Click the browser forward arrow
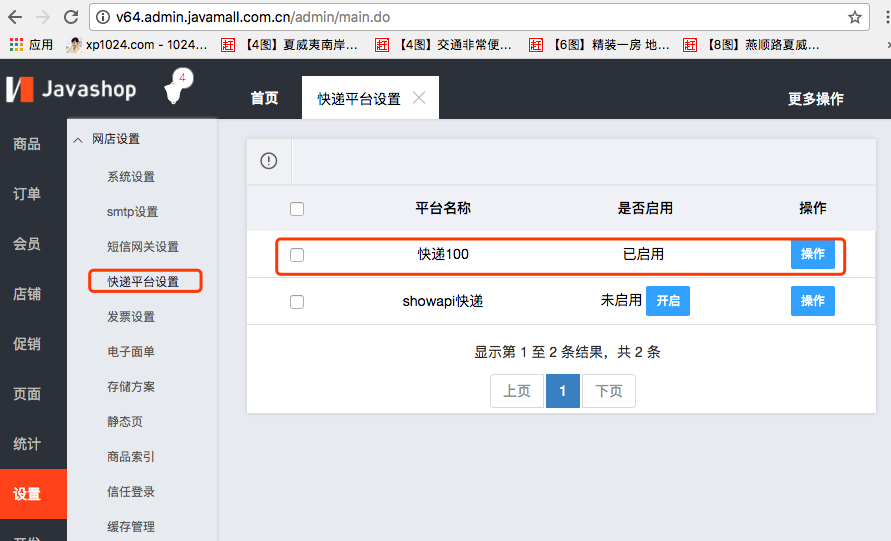This screenshot has width=891, height=541. [x=43, y=17]
